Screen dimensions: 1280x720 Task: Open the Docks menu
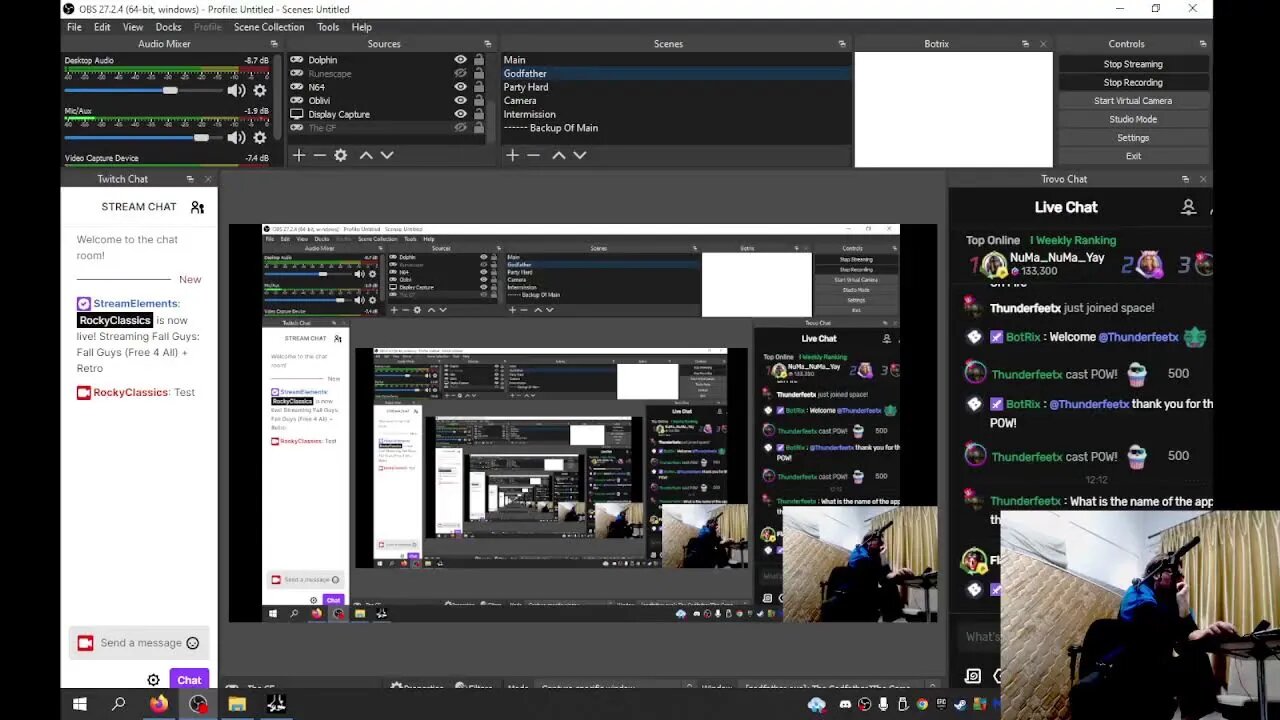click(169, 27)
